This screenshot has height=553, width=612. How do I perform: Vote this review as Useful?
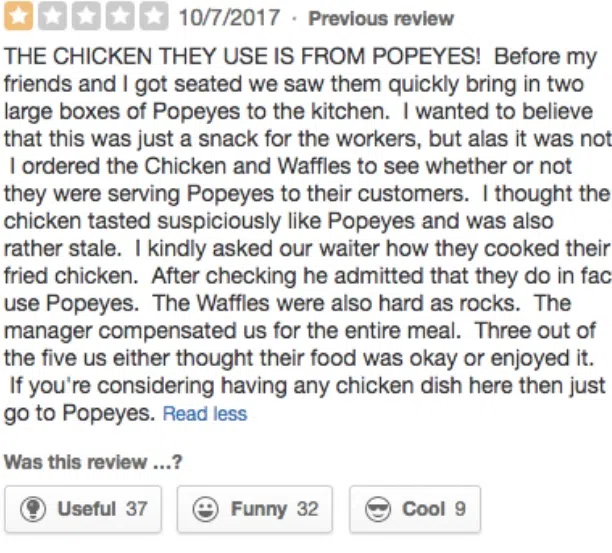click(x=82, y=509)
